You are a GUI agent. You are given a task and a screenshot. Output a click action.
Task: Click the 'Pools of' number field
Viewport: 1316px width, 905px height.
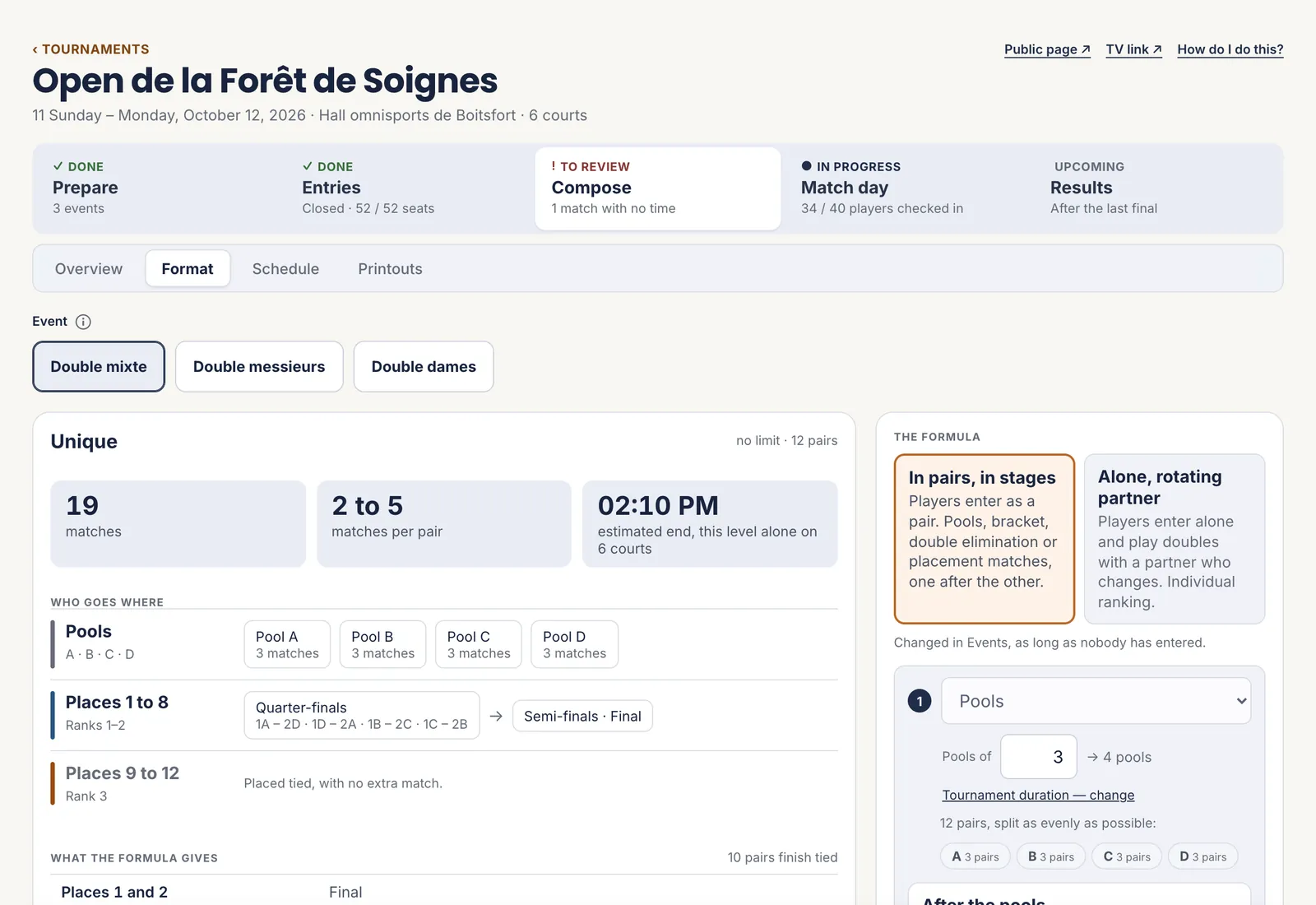1039,757
